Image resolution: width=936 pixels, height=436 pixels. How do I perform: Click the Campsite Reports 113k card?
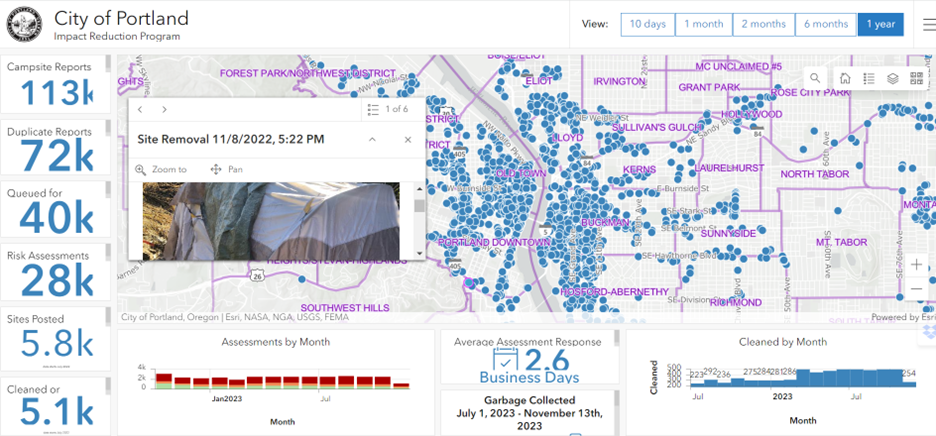click(54, 84)
